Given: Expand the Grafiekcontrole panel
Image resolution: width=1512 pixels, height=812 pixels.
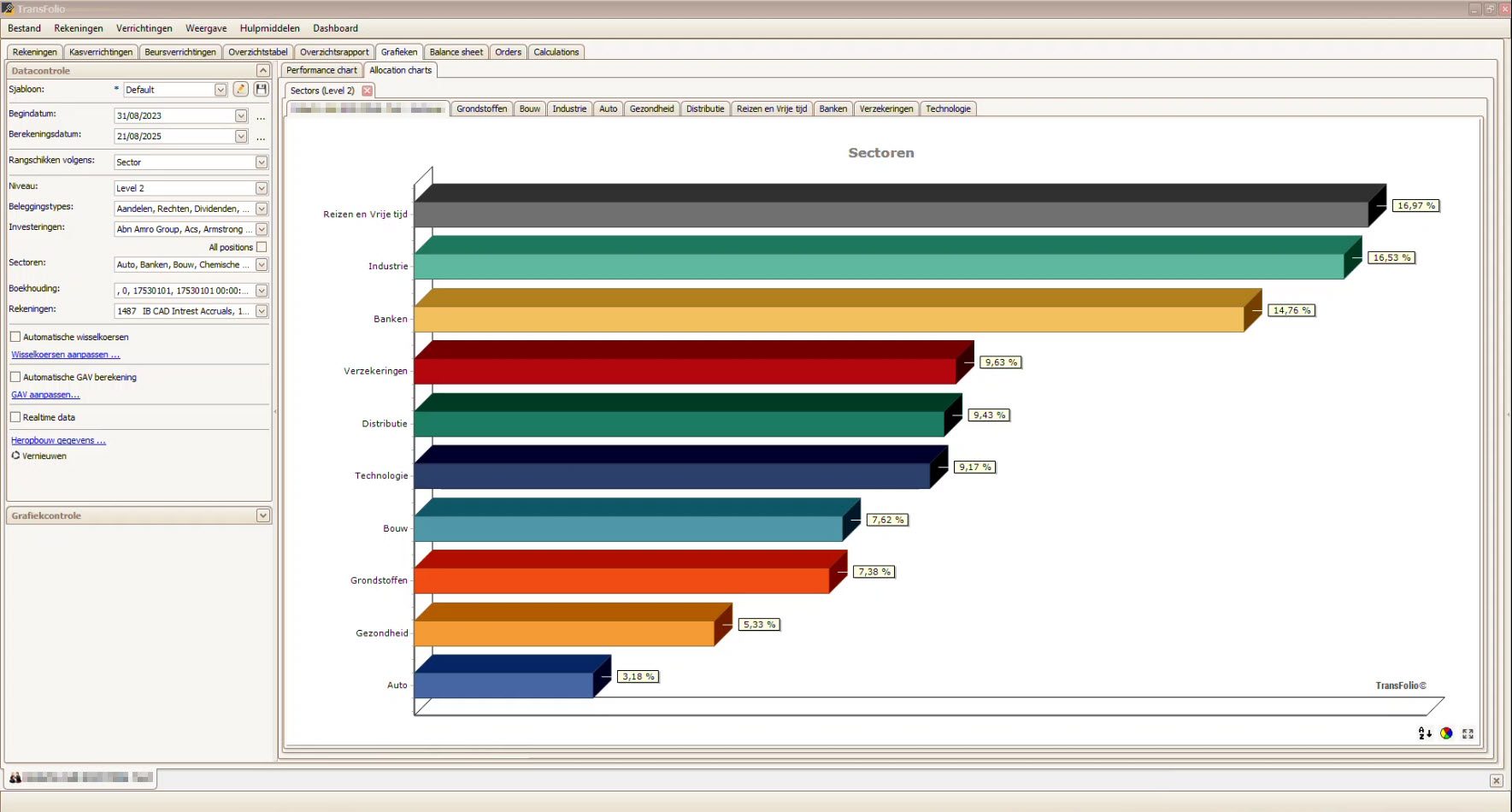Looking at the screenshot, I should pos(262,515).
